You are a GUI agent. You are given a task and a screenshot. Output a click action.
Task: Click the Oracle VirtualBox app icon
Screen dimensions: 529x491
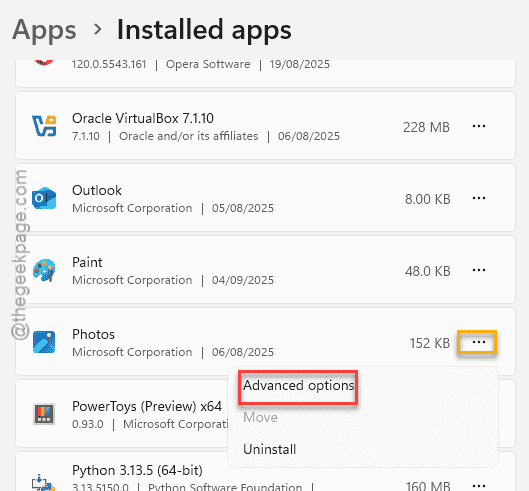(44, 126)
